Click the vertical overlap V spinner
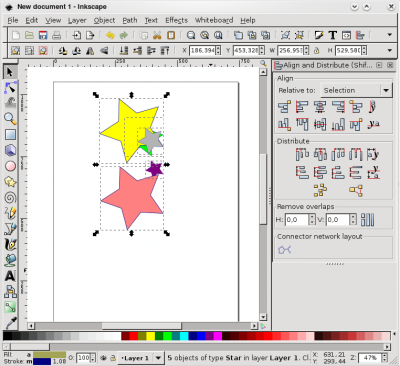Image resolution: width=400 pixels, height=366 pixels. click(353, 219)
